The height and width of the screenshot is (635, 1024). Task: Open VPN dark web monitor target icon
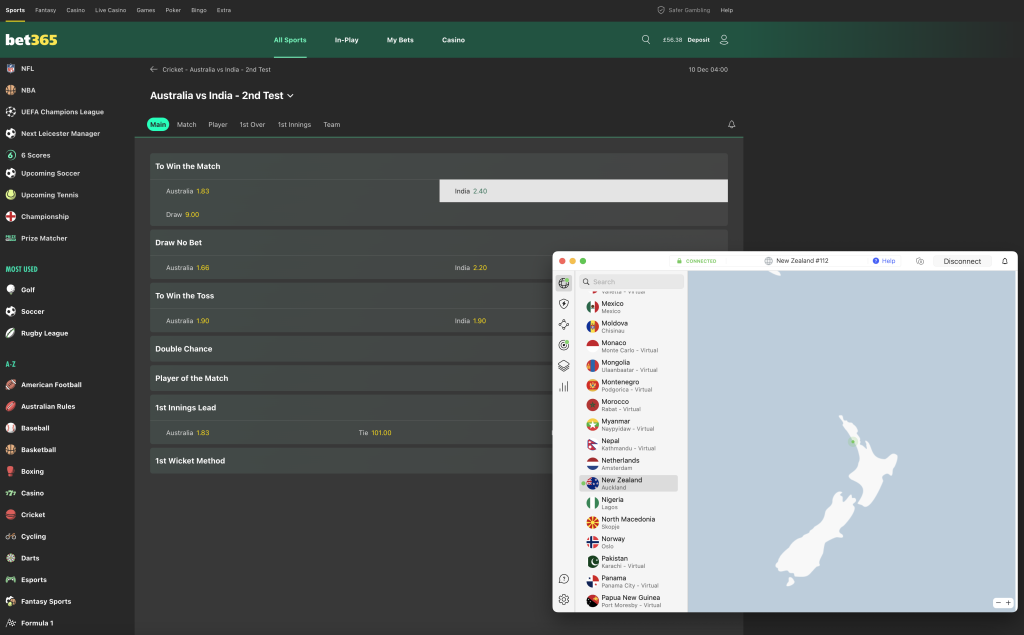tap(564, 345)
